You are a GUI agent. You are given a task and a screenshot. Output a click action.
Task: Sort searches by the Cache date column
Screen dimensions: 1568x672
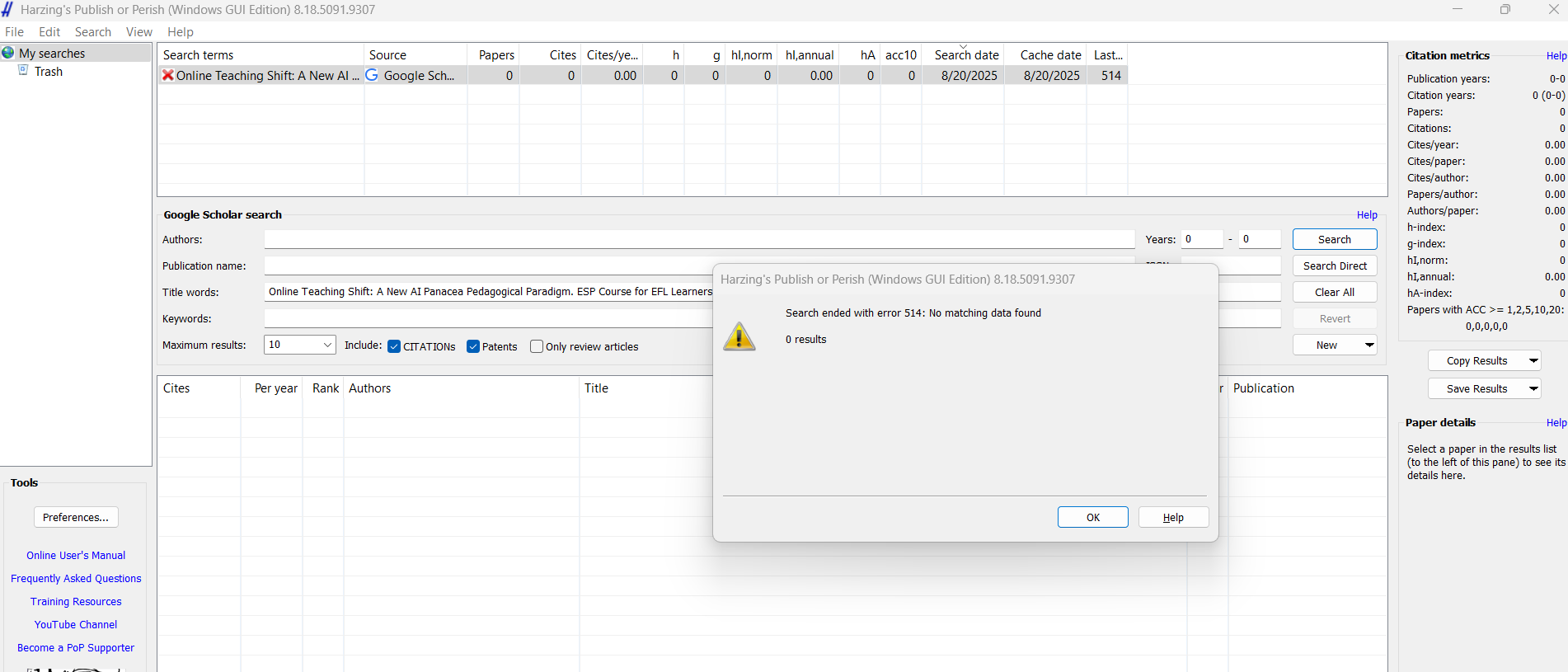1046,55
